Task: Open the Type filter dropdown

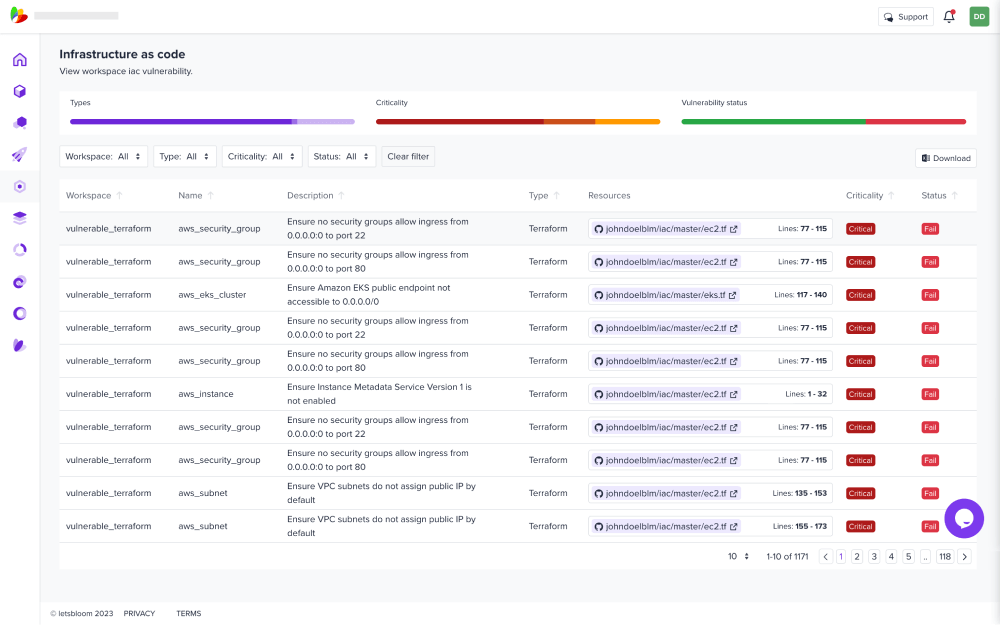Action: (x=184, y=156)
